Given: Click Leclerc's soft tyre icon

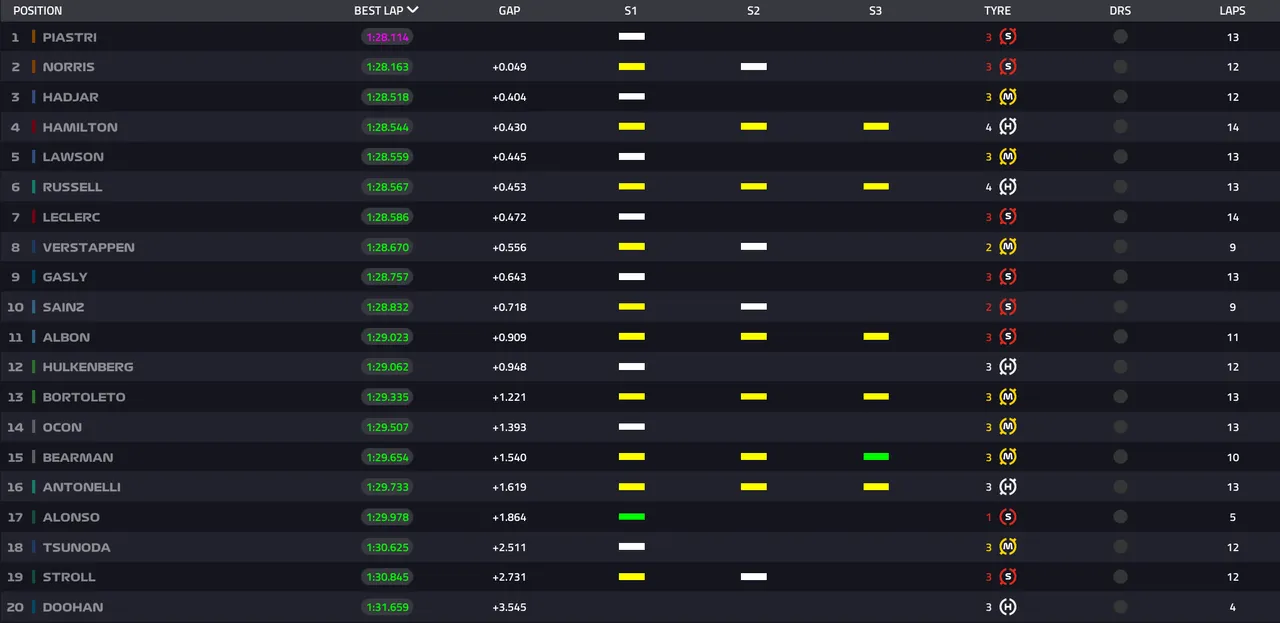Looking at the screenshot, I should 1008,217.
